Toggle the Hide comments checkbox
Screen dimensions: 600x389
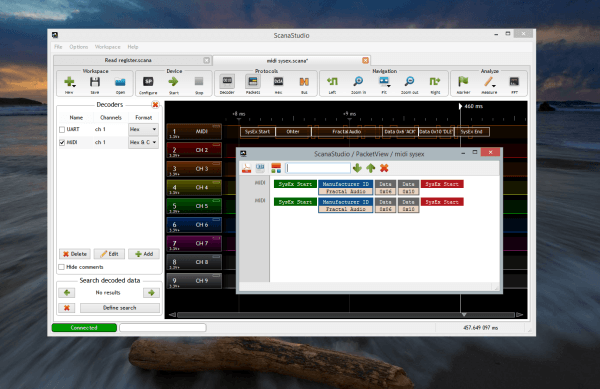coord(62,267)
